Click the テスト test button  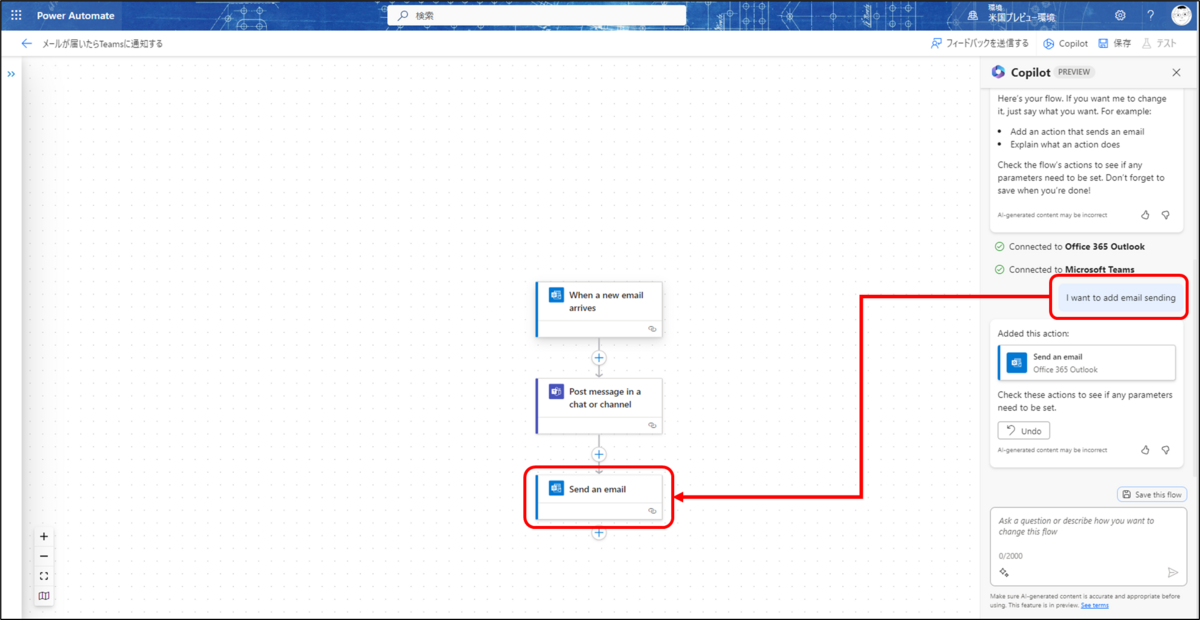[x=1158, y=44]
